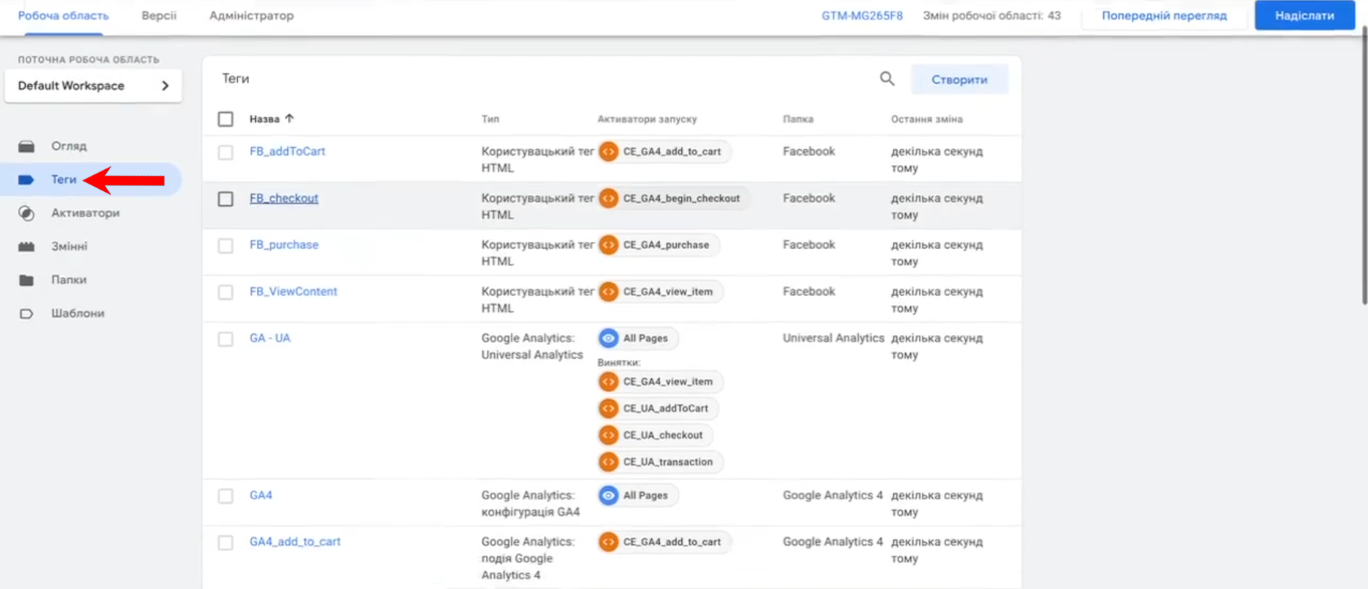
Task: Click All Pages eye icon in GA4 row
Action: tap(609, 495)
